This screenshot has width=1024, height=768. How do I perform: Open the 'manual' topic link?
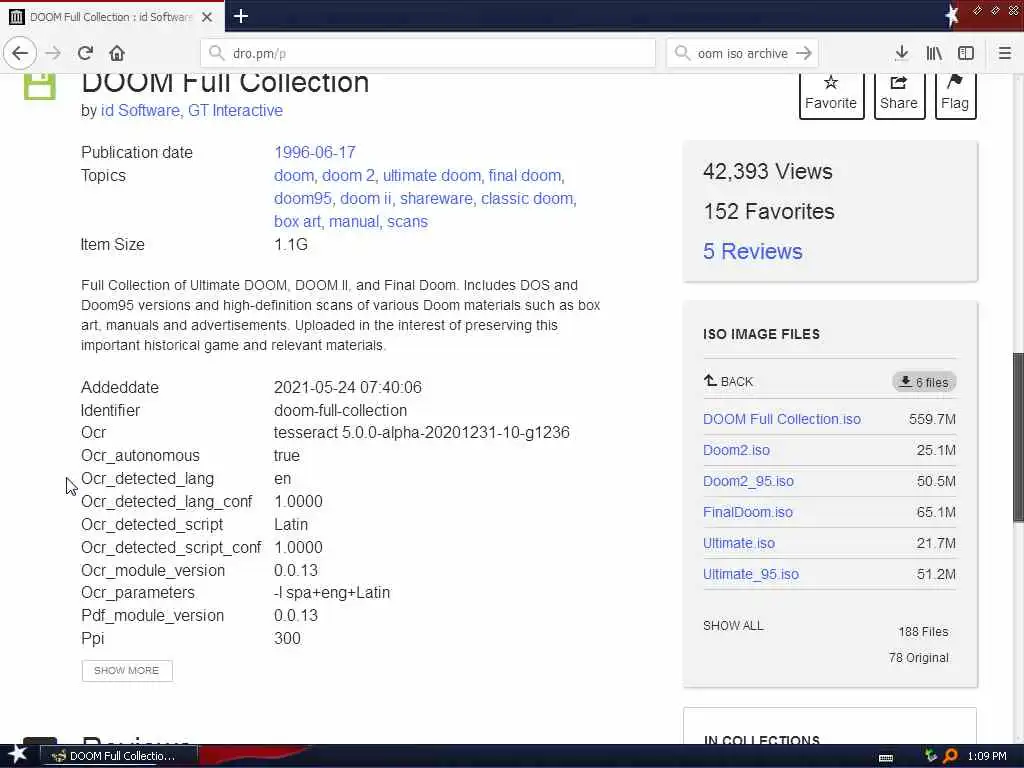pos(353,221)
